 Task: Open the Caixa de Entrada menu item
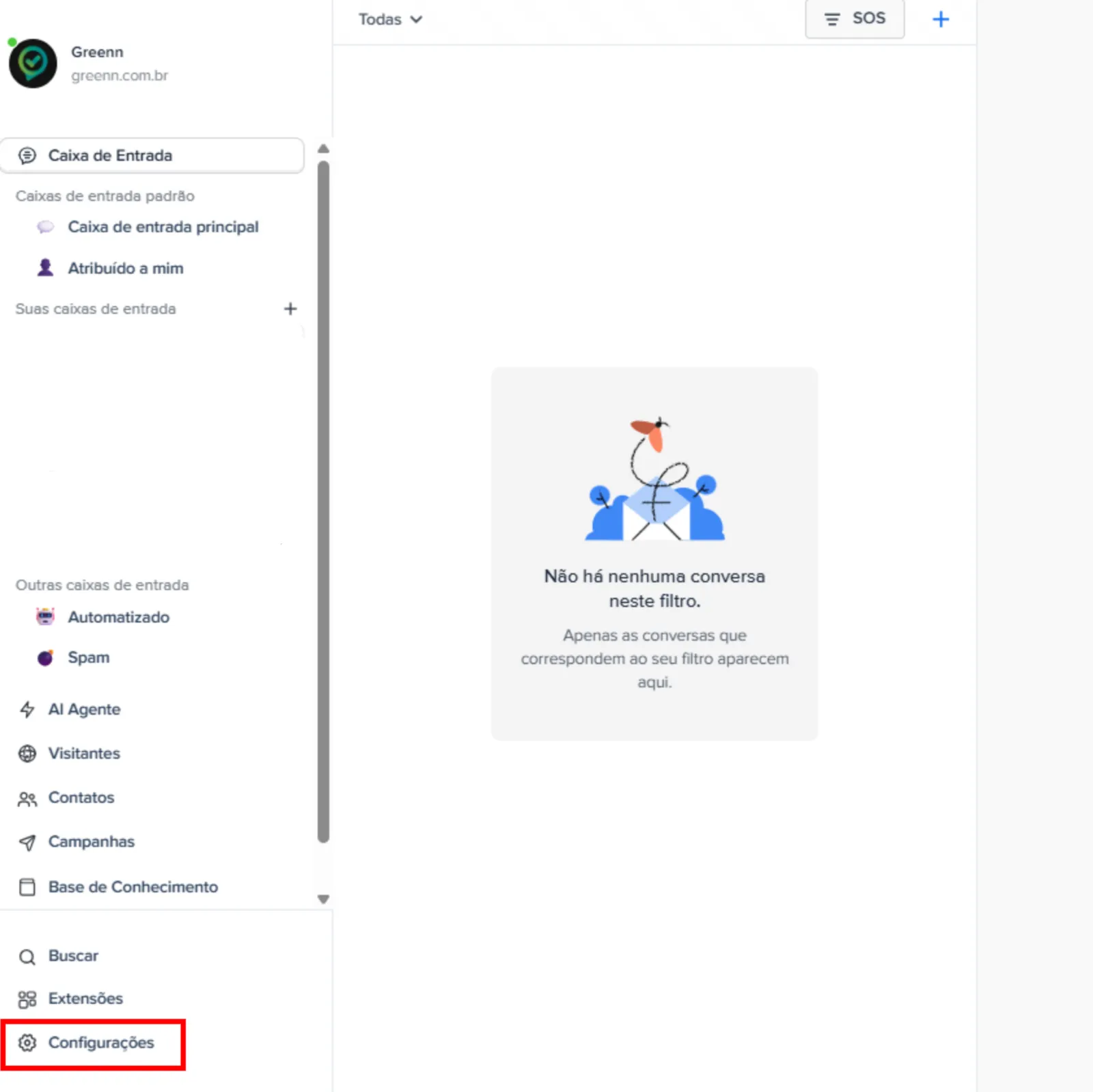[152, 156]
